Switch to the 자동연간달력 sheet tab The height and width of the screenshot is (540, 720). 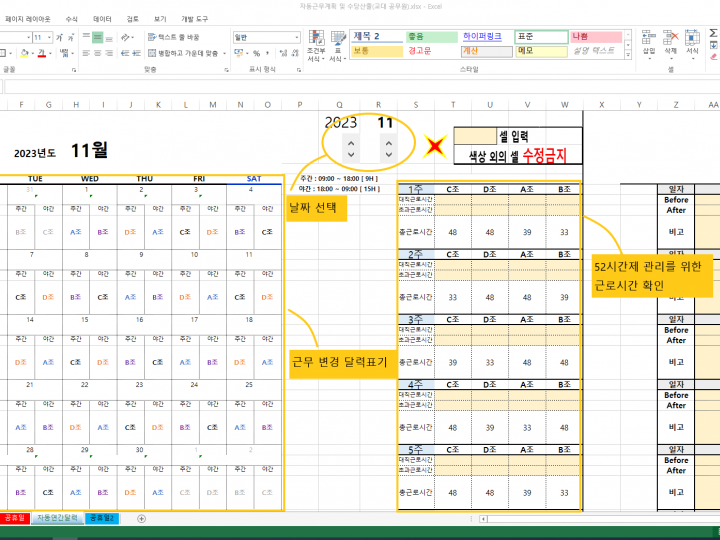60,518
